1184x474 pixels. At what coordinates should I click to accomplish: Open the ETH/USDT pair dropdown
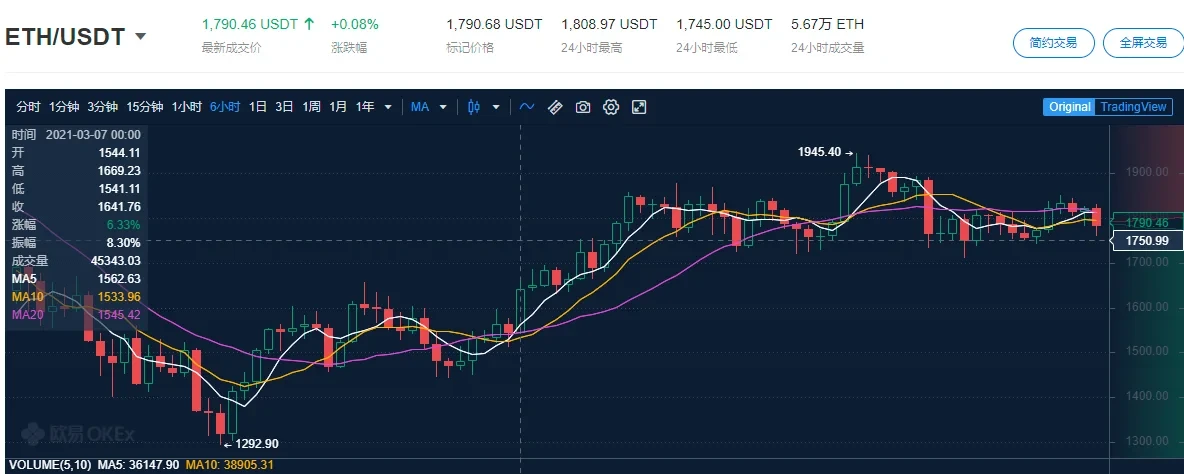point(140,37)
